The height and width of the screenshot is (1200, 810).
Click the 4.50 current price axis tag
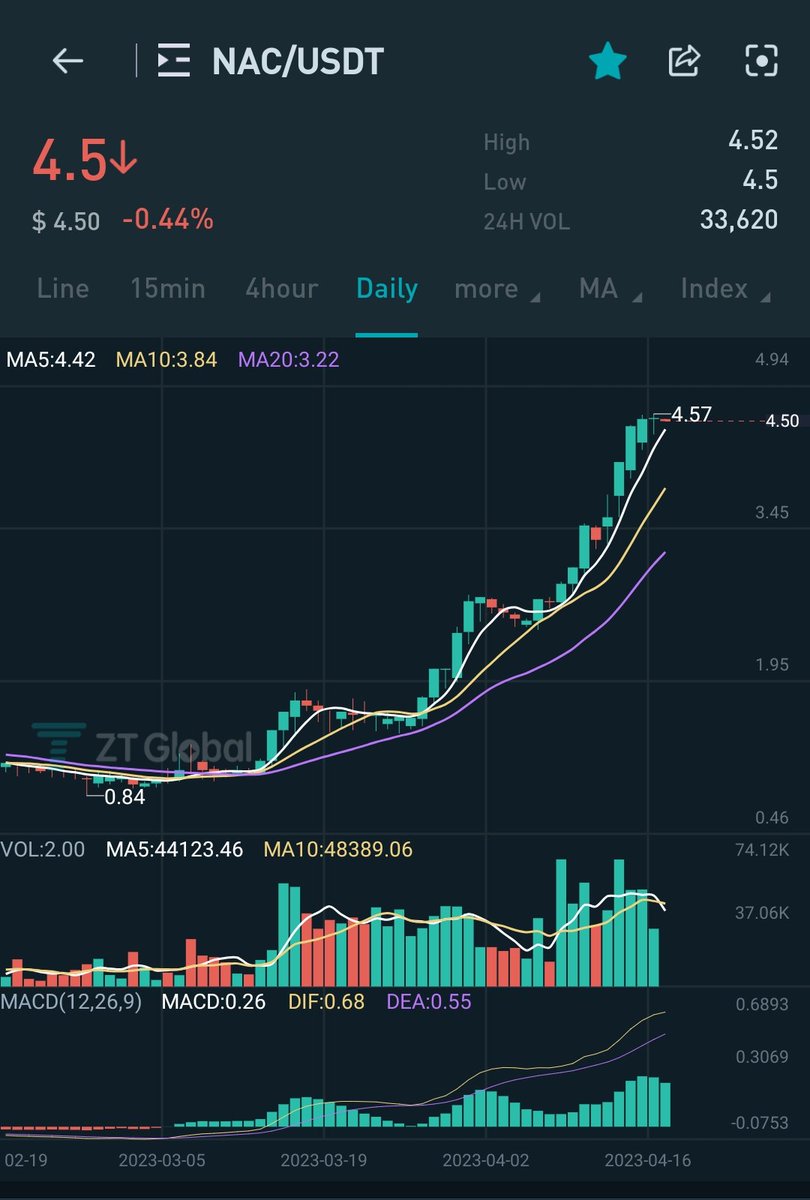(782, 421)
